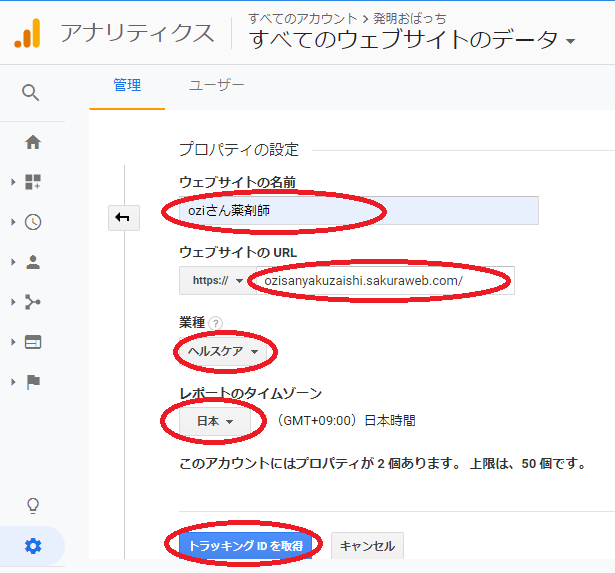Open the search icon in sidebar

(31, 93)
